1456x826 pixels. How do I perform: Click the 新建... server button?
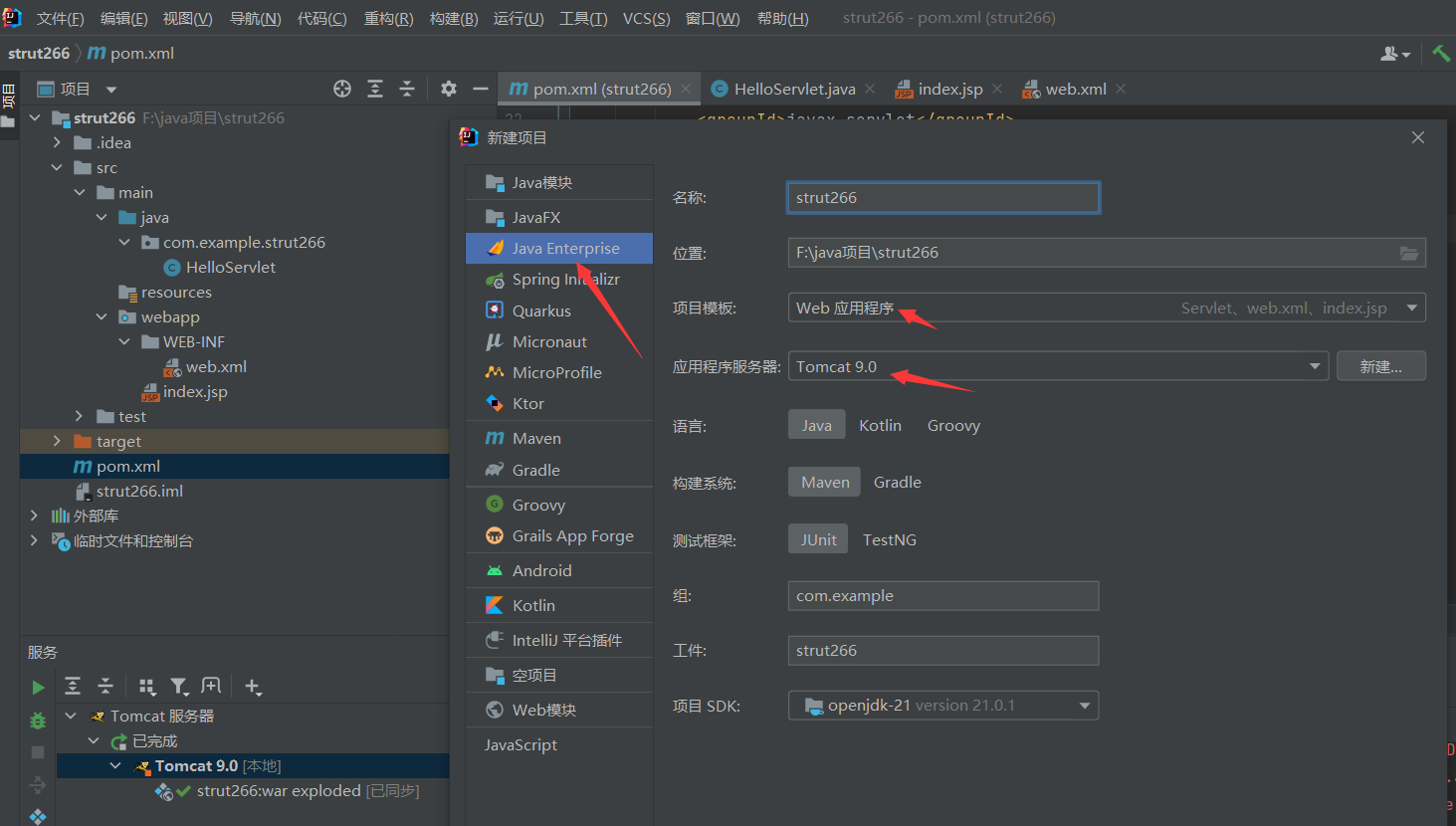(x=1381, y=366)
